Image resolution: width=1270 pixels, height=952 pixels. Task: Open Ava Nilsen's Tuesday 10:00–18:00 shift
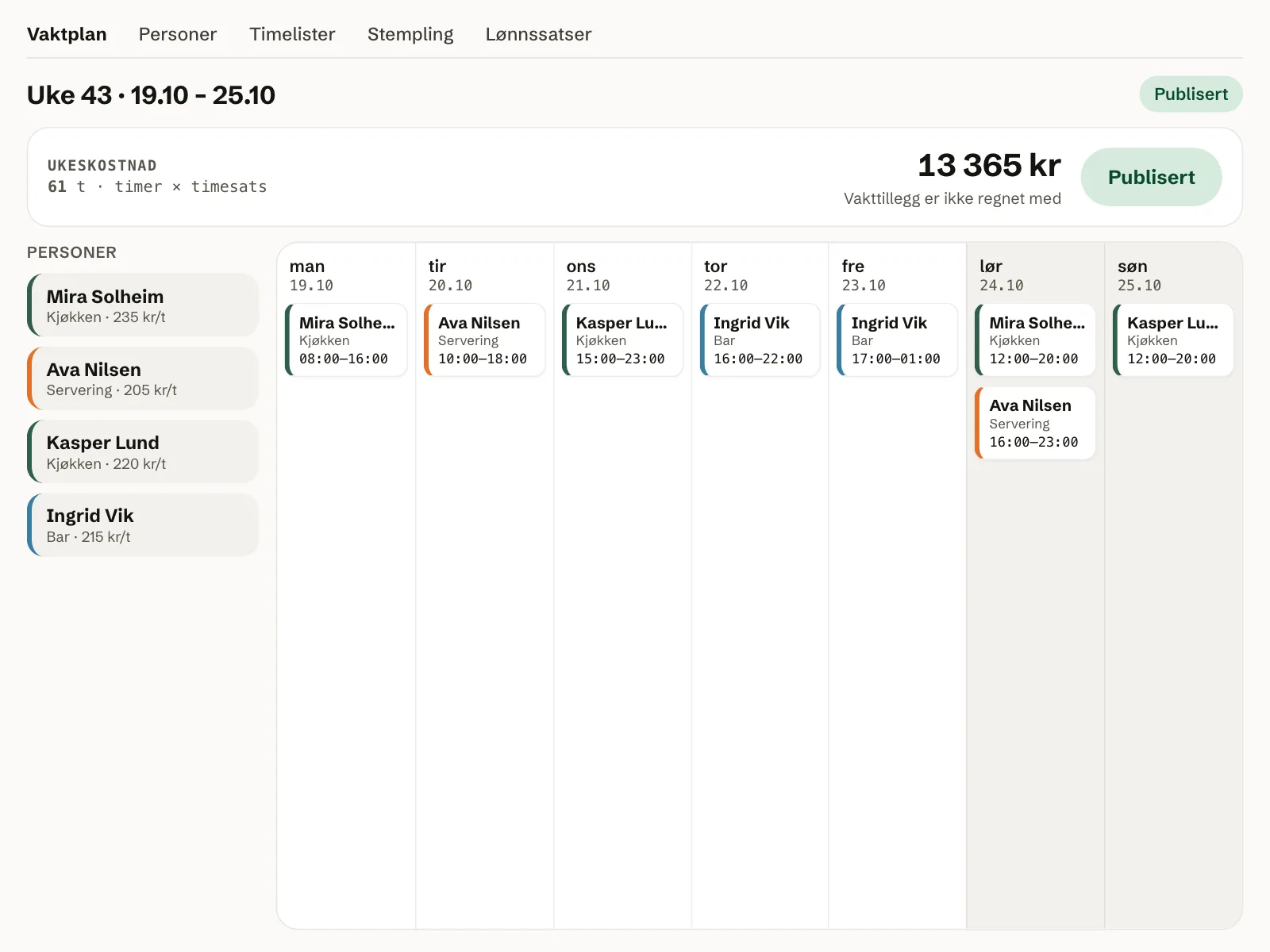coord(484,340)
